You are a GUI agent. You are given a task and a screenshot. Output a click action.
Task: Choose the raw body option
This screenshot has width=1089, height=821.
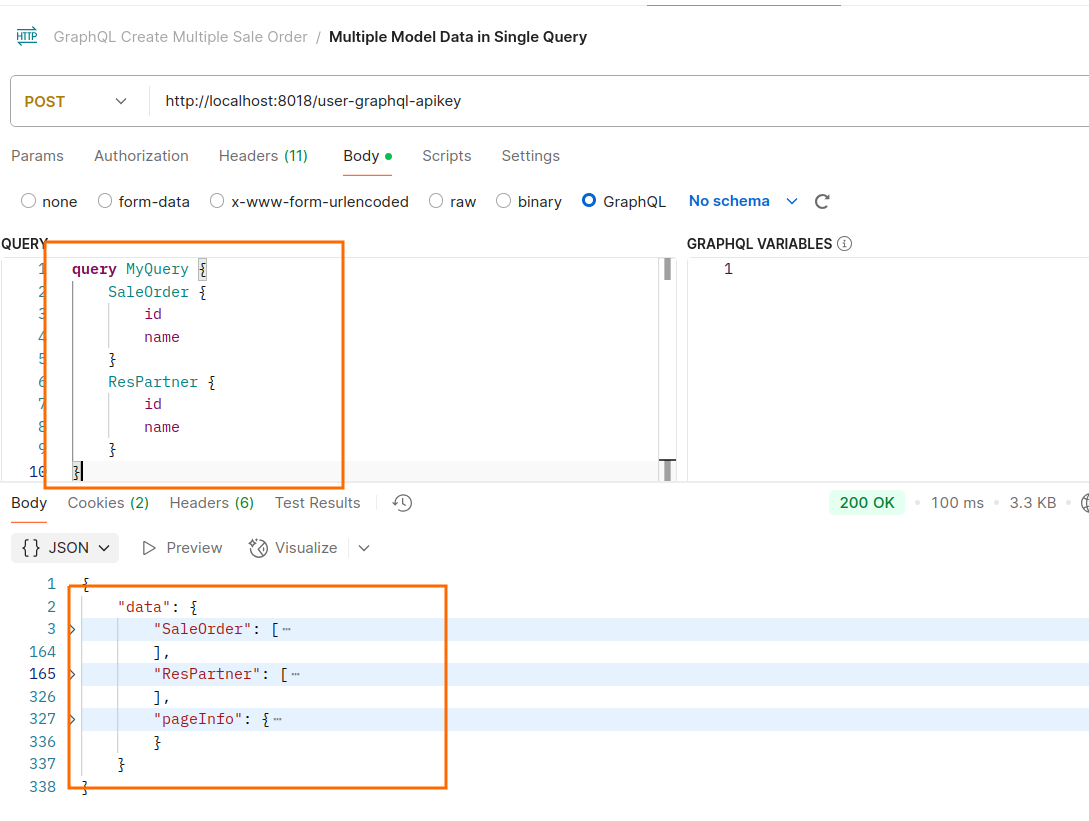436,202
